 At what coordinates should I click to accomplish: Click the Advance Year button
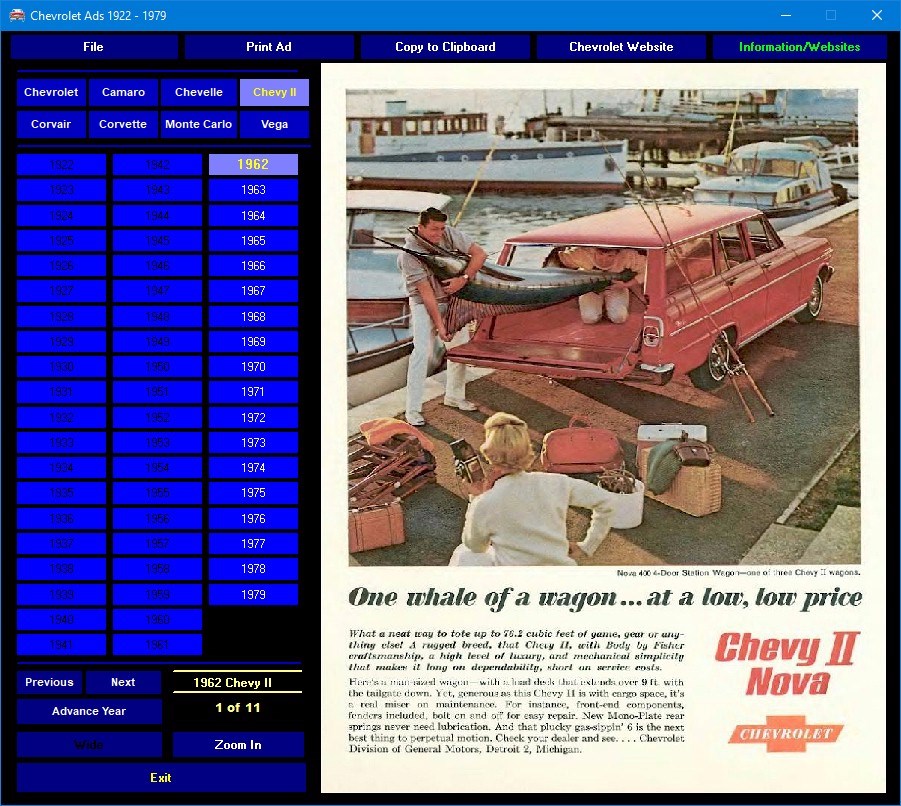89,711
